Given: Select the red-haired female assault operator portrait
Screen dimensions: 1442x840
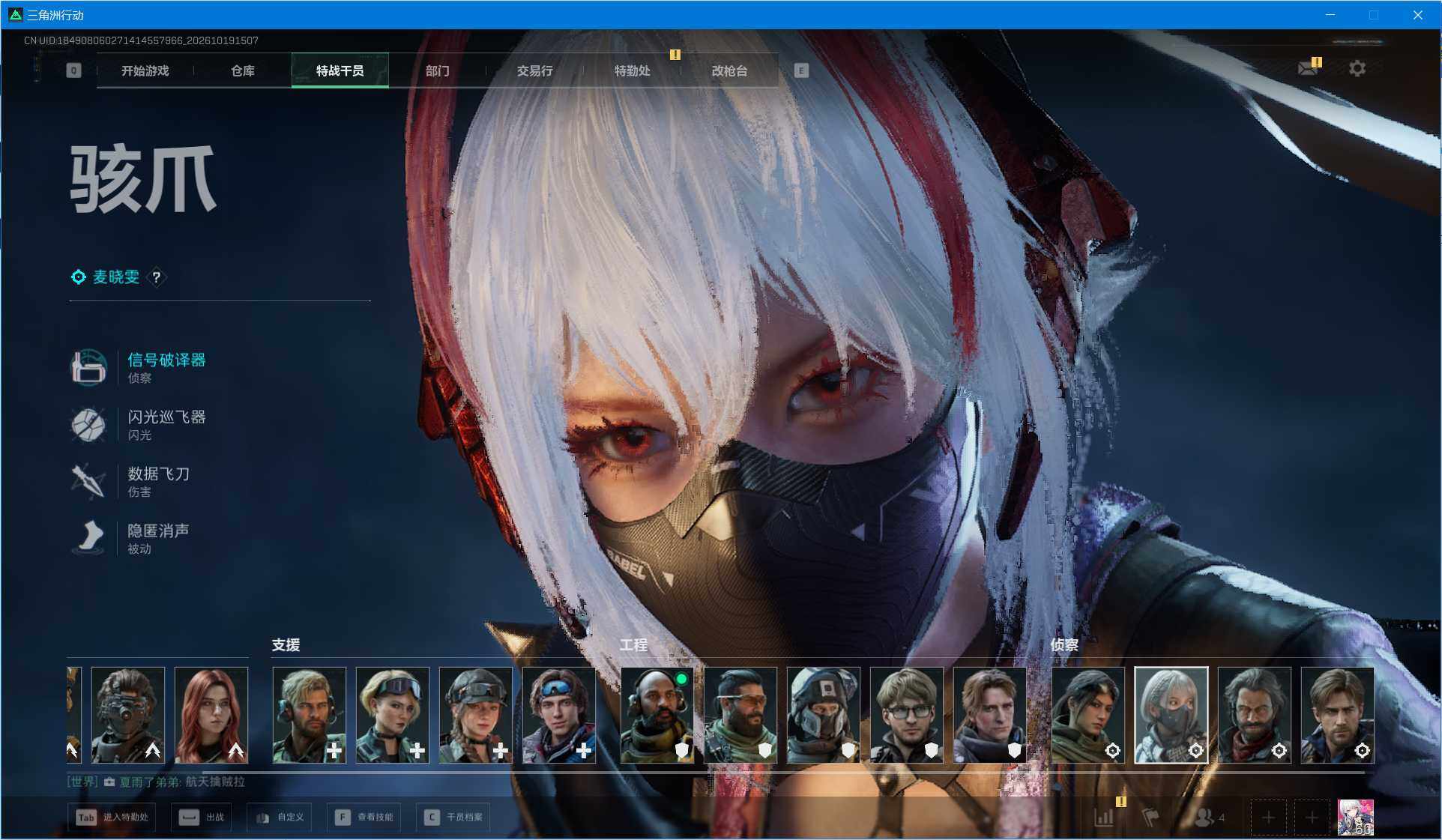Looking at the screenshot, I should coord(211,715).
